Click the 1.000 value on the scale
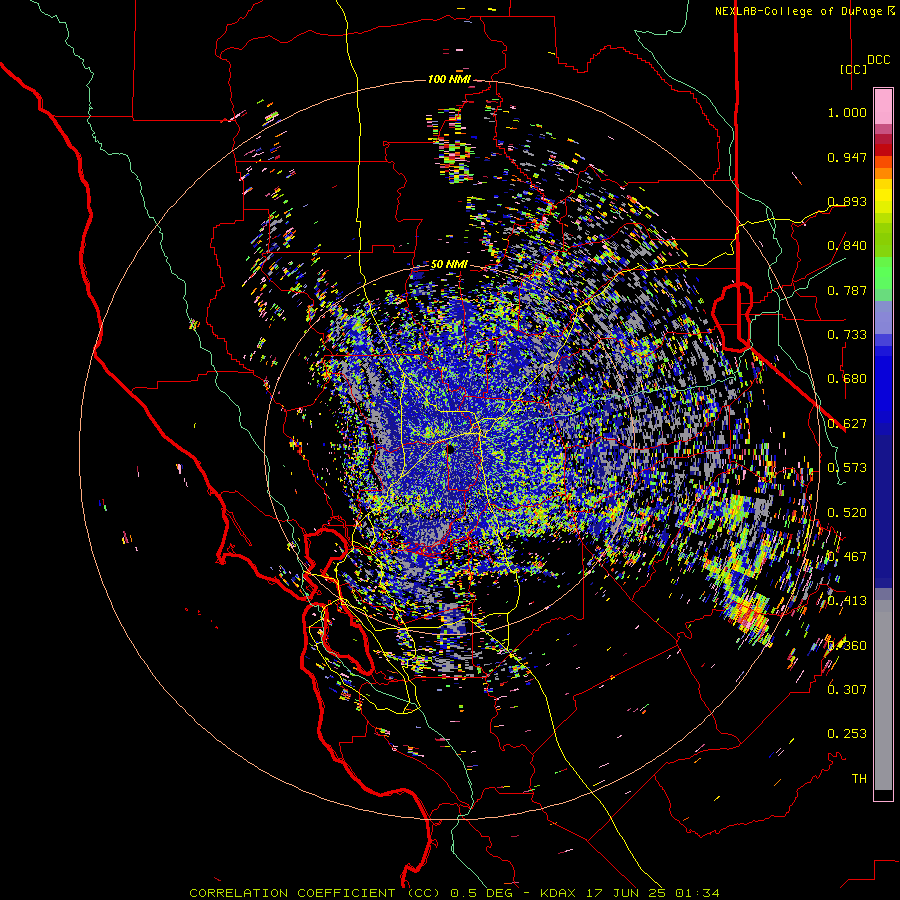This screenshot has width=900, height=900. pos(847,112)
